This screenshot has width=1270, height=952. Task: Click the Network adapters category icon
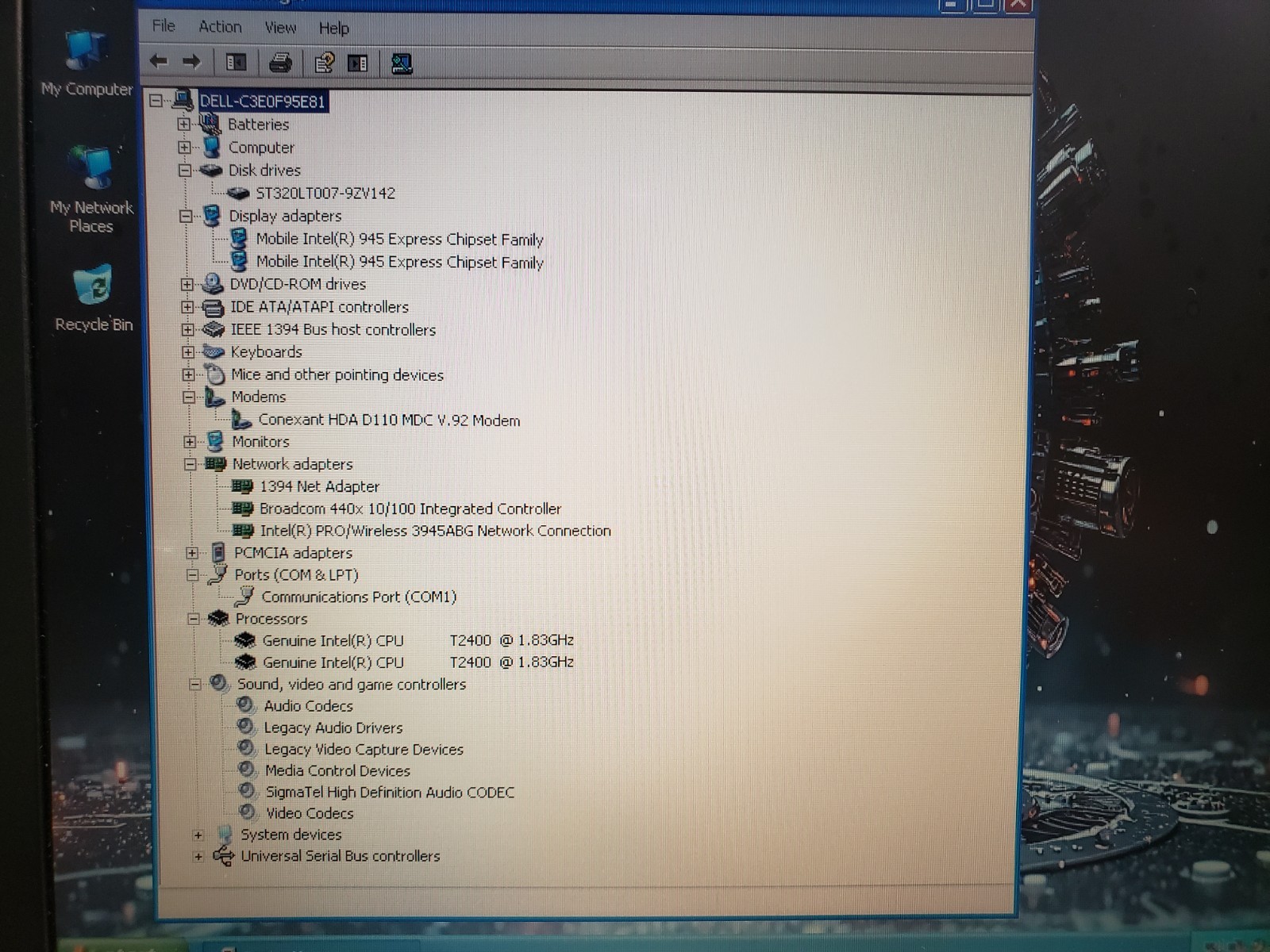(215, 464)
